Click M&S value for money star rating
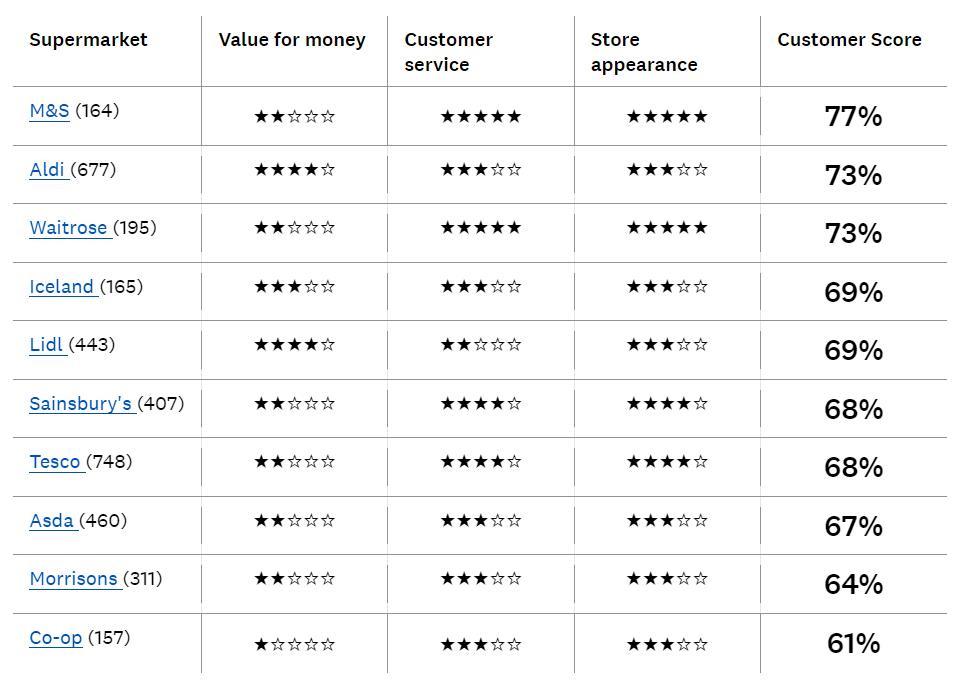Viewport: 970px width, 684px height. point(294,117)
